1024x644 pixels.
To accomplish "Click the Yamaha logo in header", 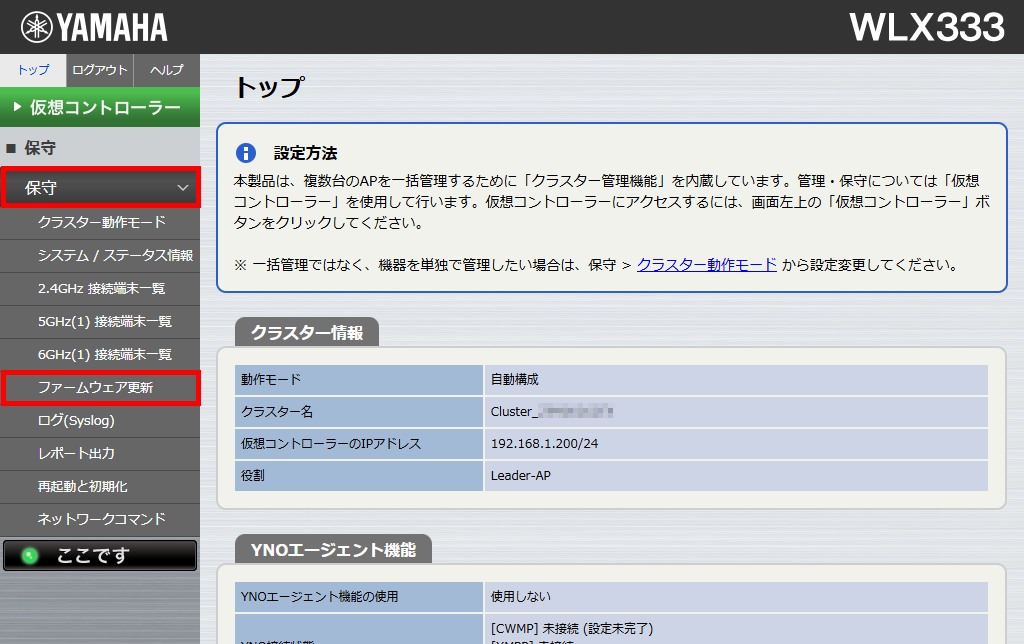I will point(94,27).
